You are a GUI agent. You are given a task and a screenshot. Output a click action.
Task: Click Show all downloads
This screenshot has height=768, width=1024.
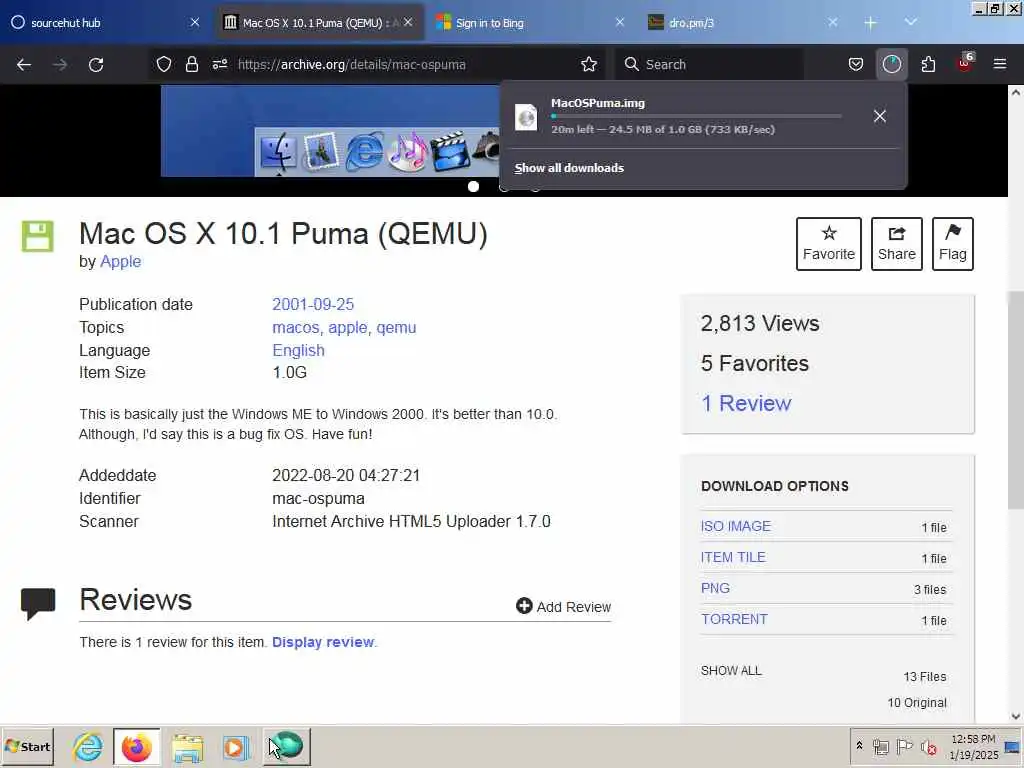tap(569, 168)
